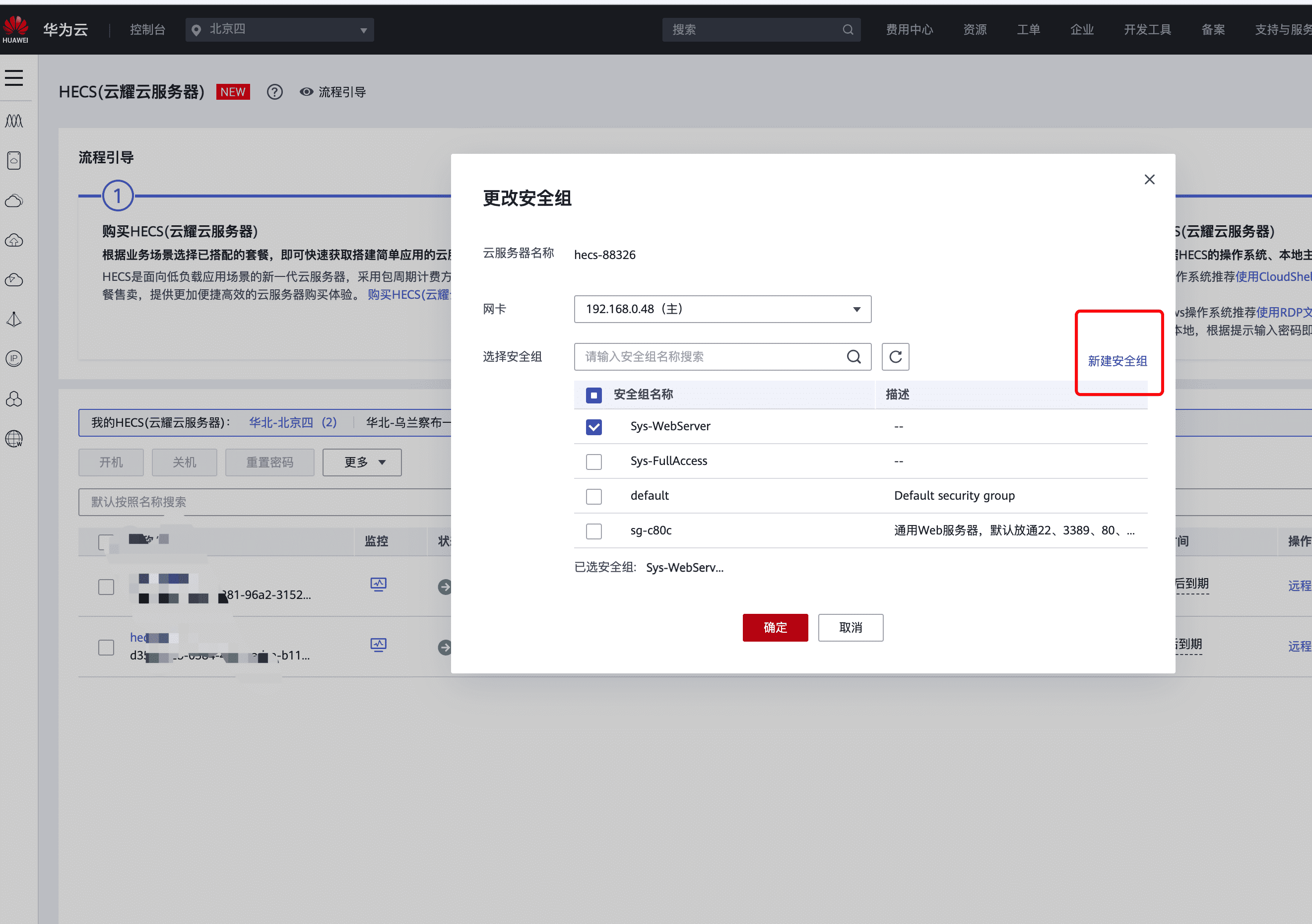Uncheck the Sys-WebServer security group

point(593,427)
